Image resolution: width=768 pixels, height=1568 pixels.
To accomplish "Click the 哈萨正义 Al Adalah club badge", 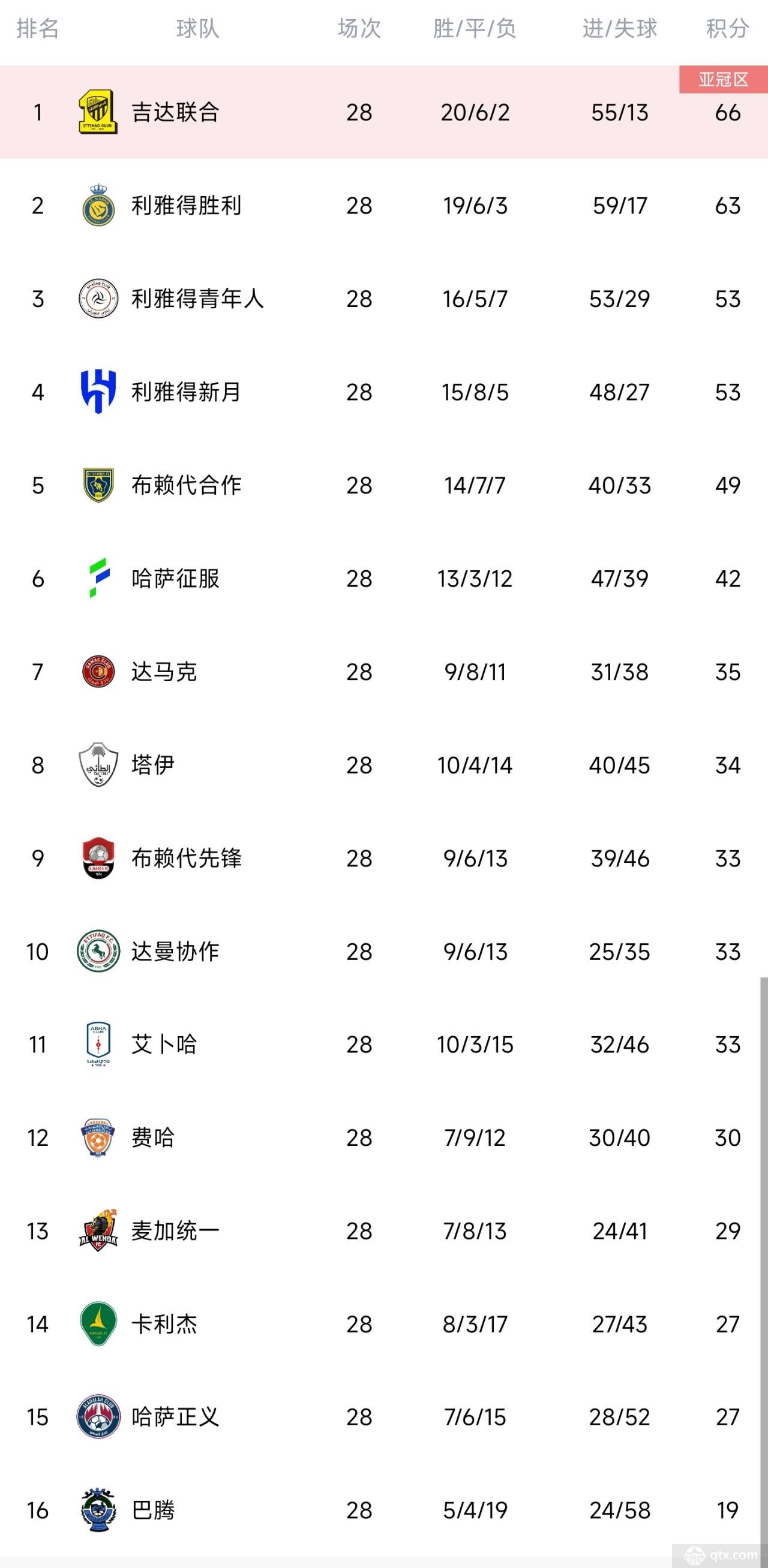I will [98, 1417].
